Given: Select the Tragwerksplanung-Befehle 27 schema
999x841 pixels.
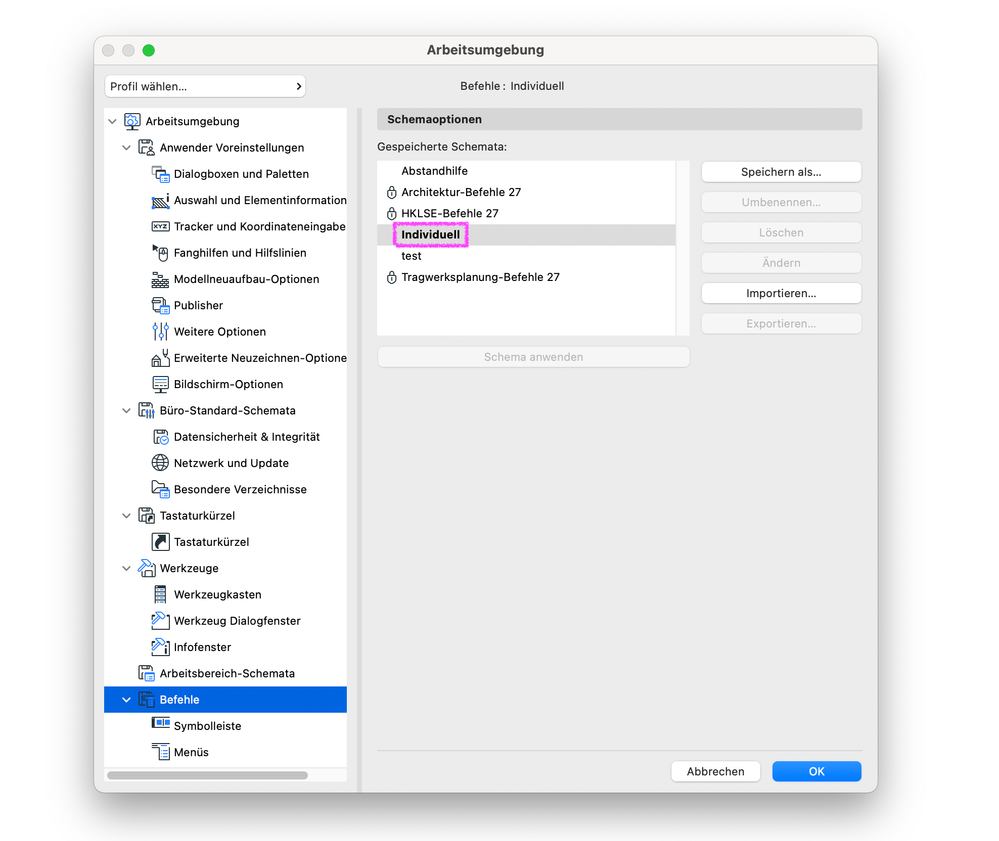Looking at the screenshot, I should click(526, 277).
